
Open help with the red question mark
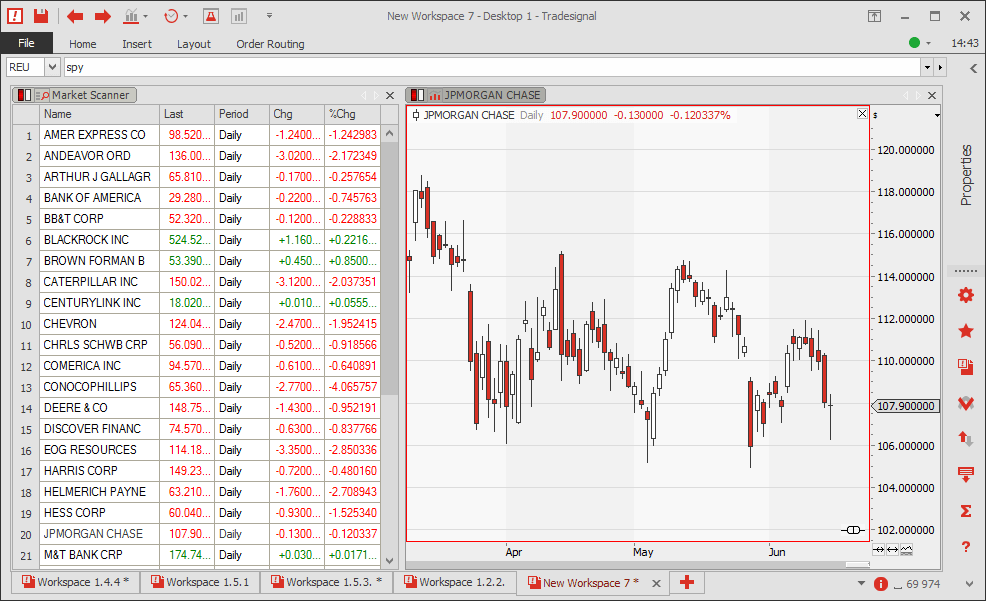966,547
